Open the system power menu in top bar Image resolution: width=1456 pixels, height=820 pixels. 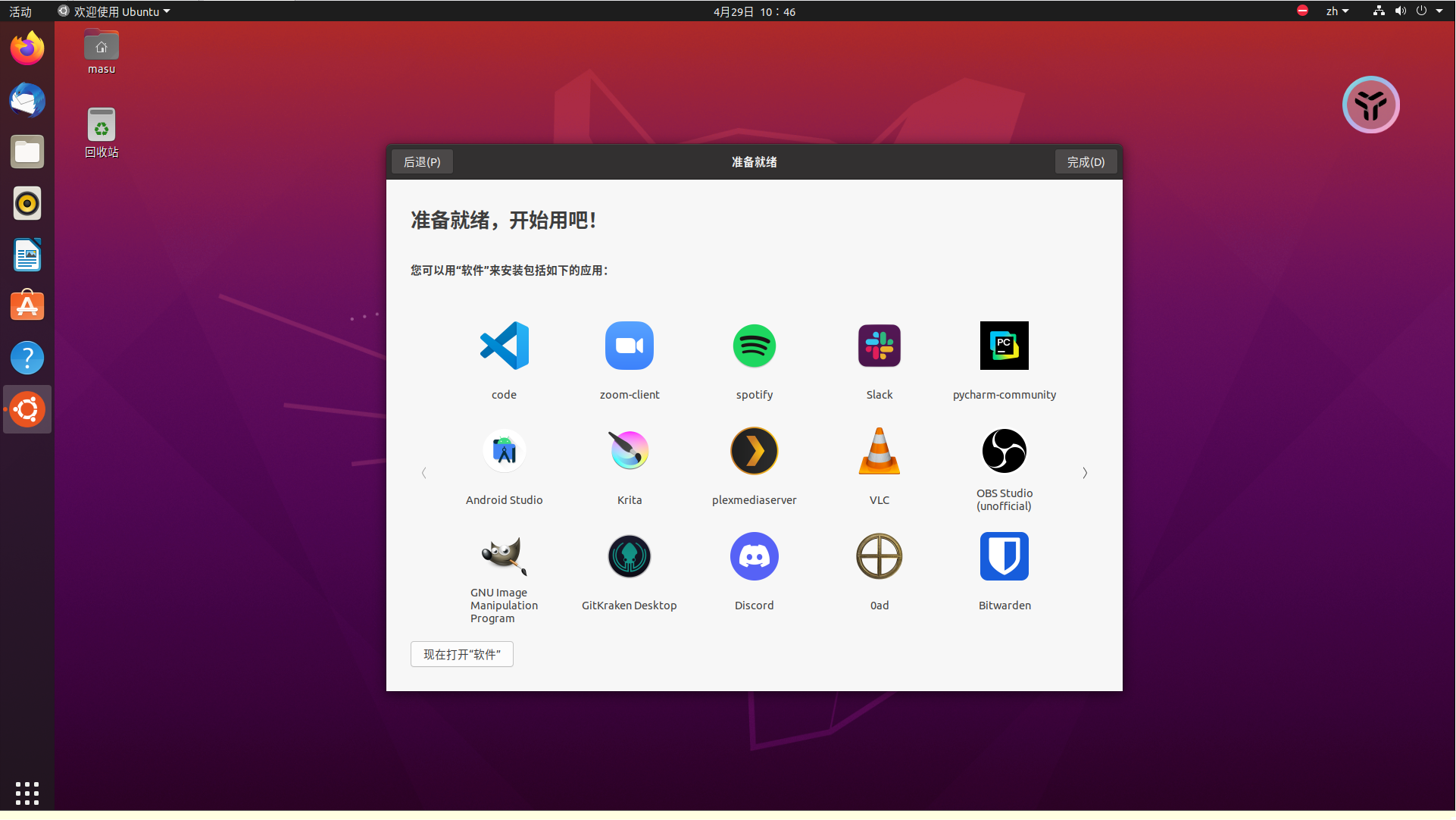(1422, 11)
